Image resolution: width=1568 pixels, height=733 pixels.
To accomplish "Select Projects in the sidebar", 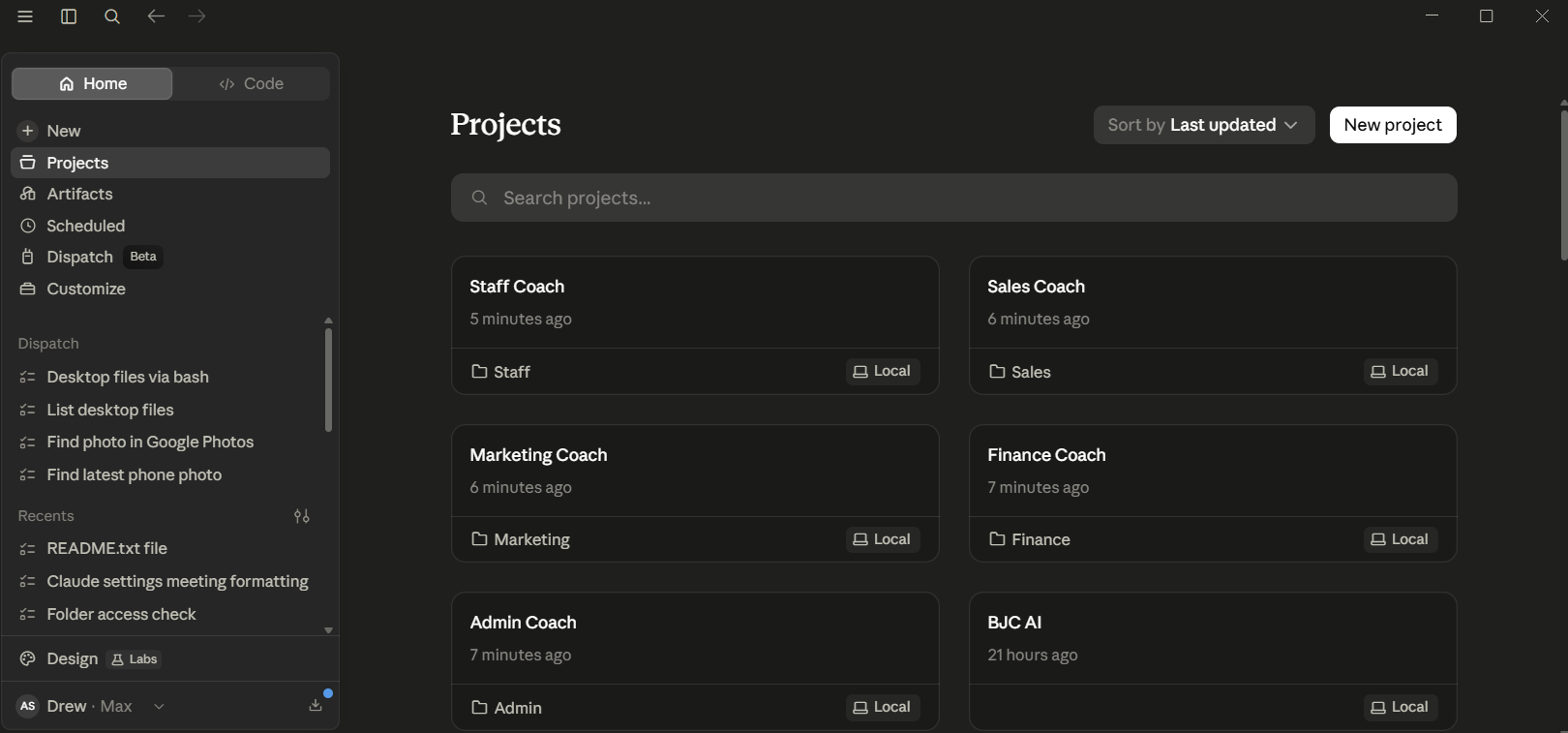I will pos(170,163).
